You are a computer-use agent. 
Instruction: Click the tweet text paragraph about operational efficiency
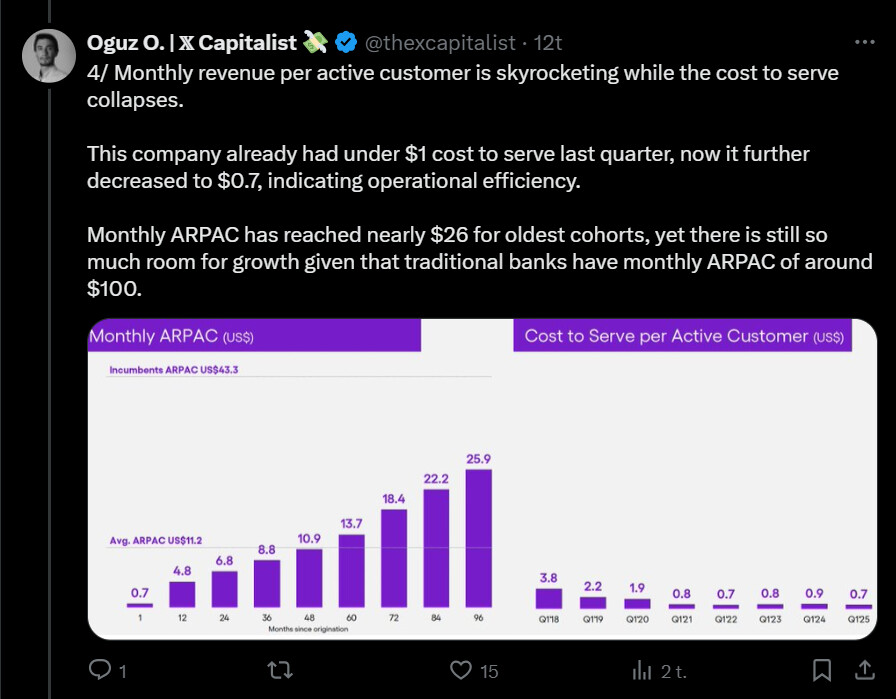tap(448, 168)
